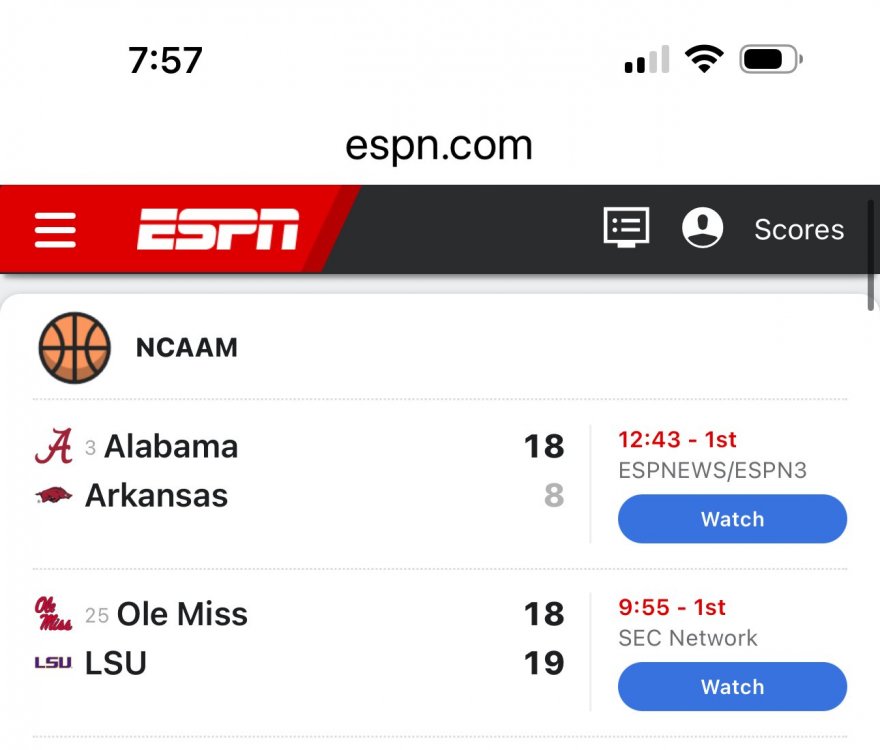The image size is (880, 750).
Task: Open the Scores menu item
Action: click(x=799, y=230)
